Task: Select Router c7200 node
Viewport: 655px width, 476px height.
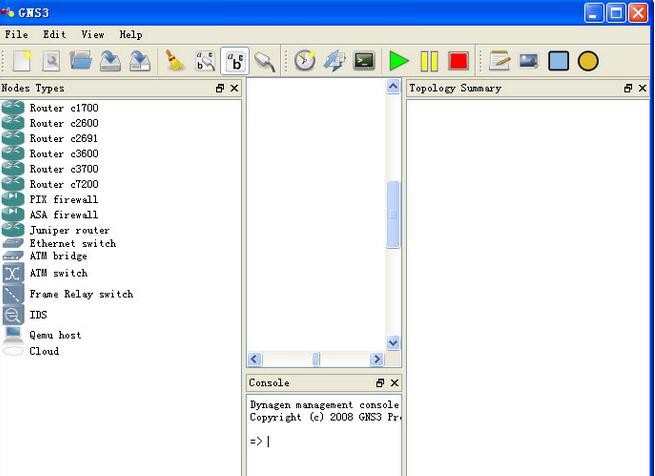Action: [64, 184]
